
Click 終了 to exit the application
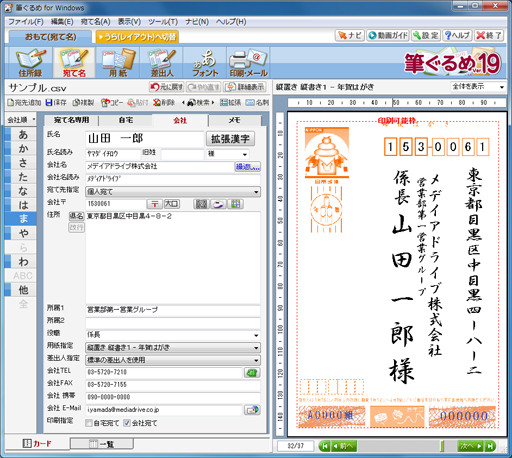(x=489, y=35)
